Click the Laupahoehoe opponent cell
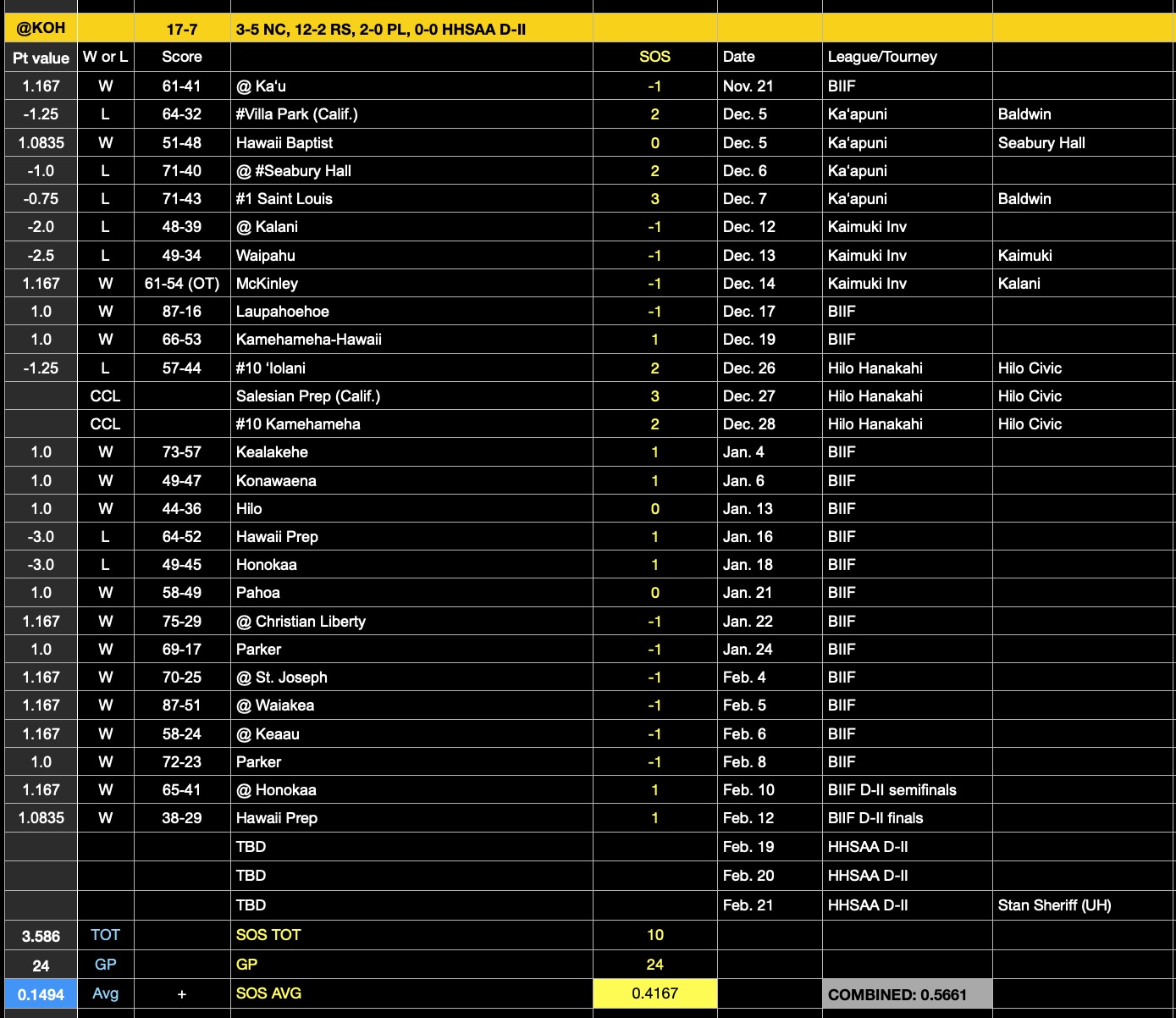1176x1018 pixels. [x=283, y=312]
